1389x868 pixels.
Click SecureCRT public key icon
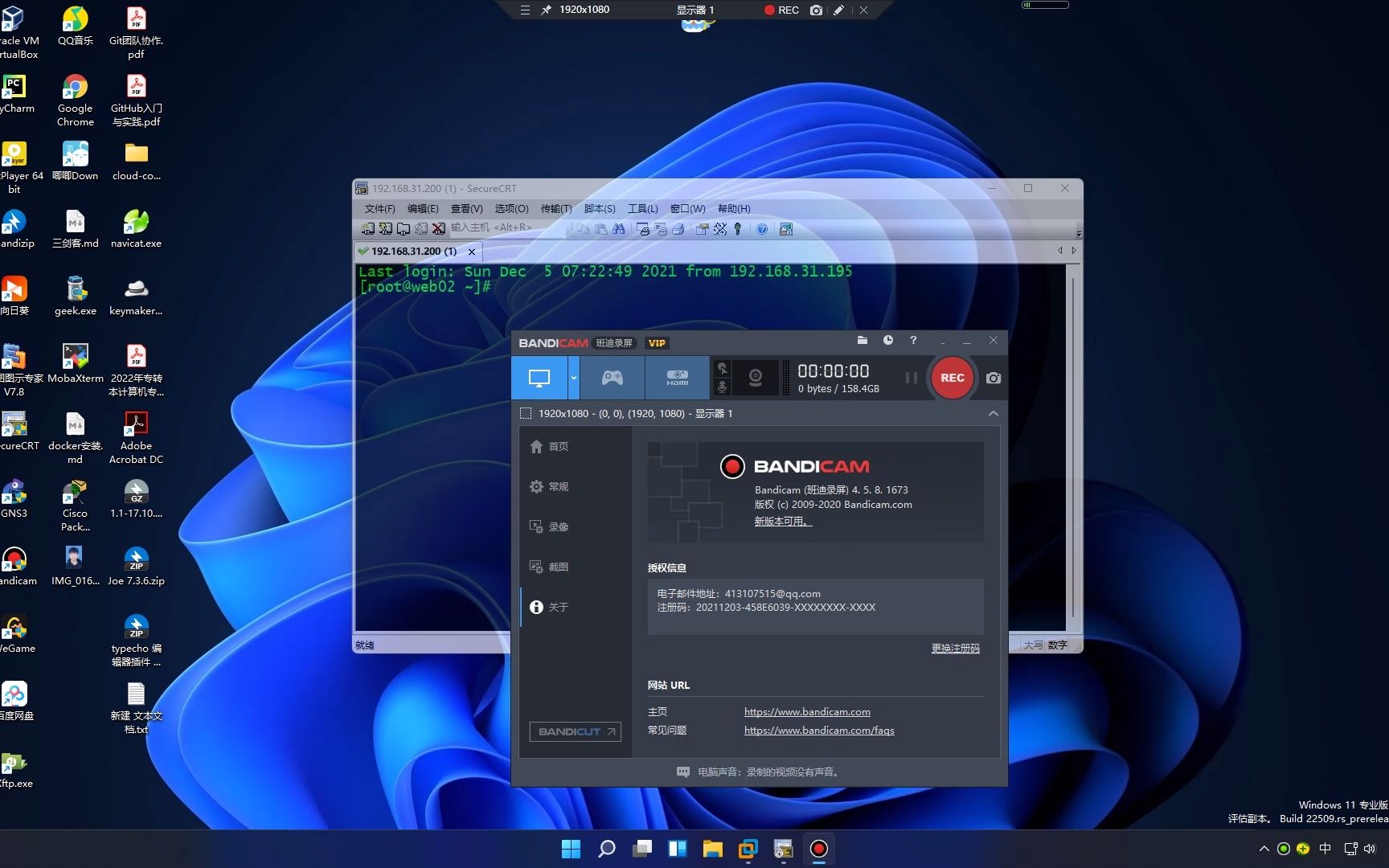[737, 229]
